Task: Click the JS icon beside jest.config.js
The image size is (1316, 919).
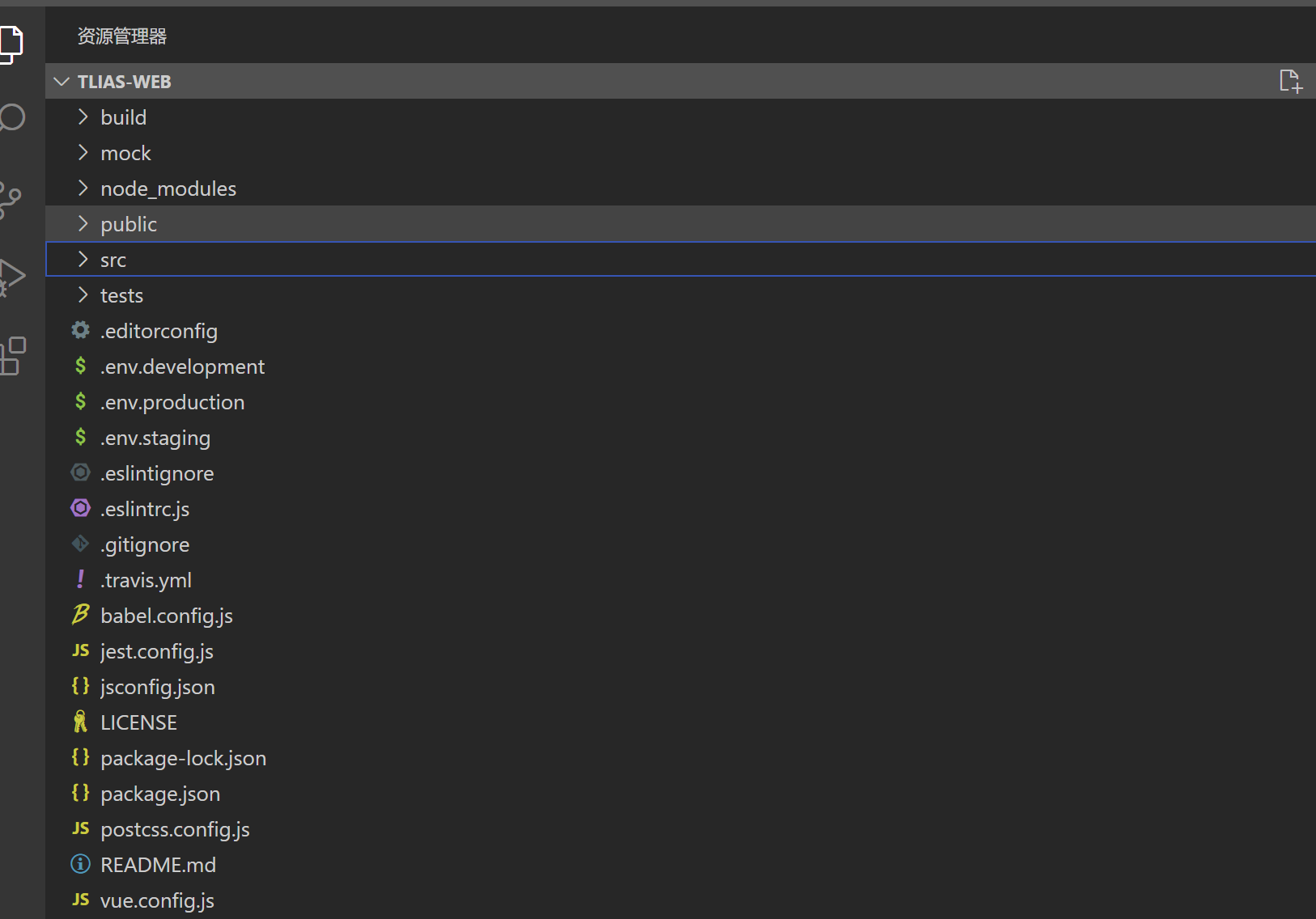Action: (x=80, y=650)
